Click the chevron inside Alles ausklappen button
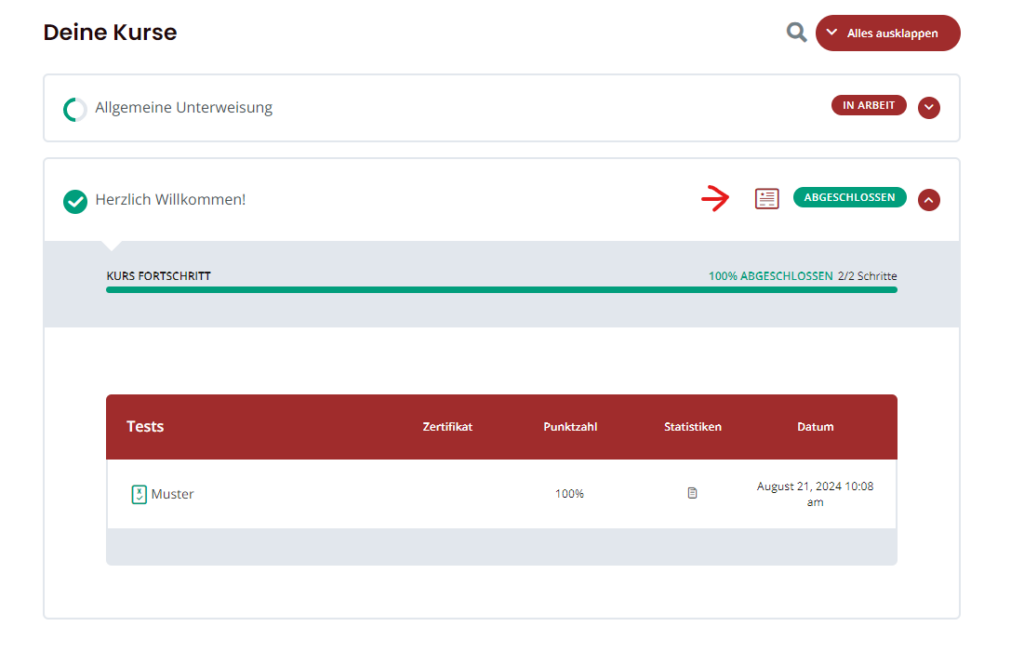The image size is (1024, 653). [831, 33]
